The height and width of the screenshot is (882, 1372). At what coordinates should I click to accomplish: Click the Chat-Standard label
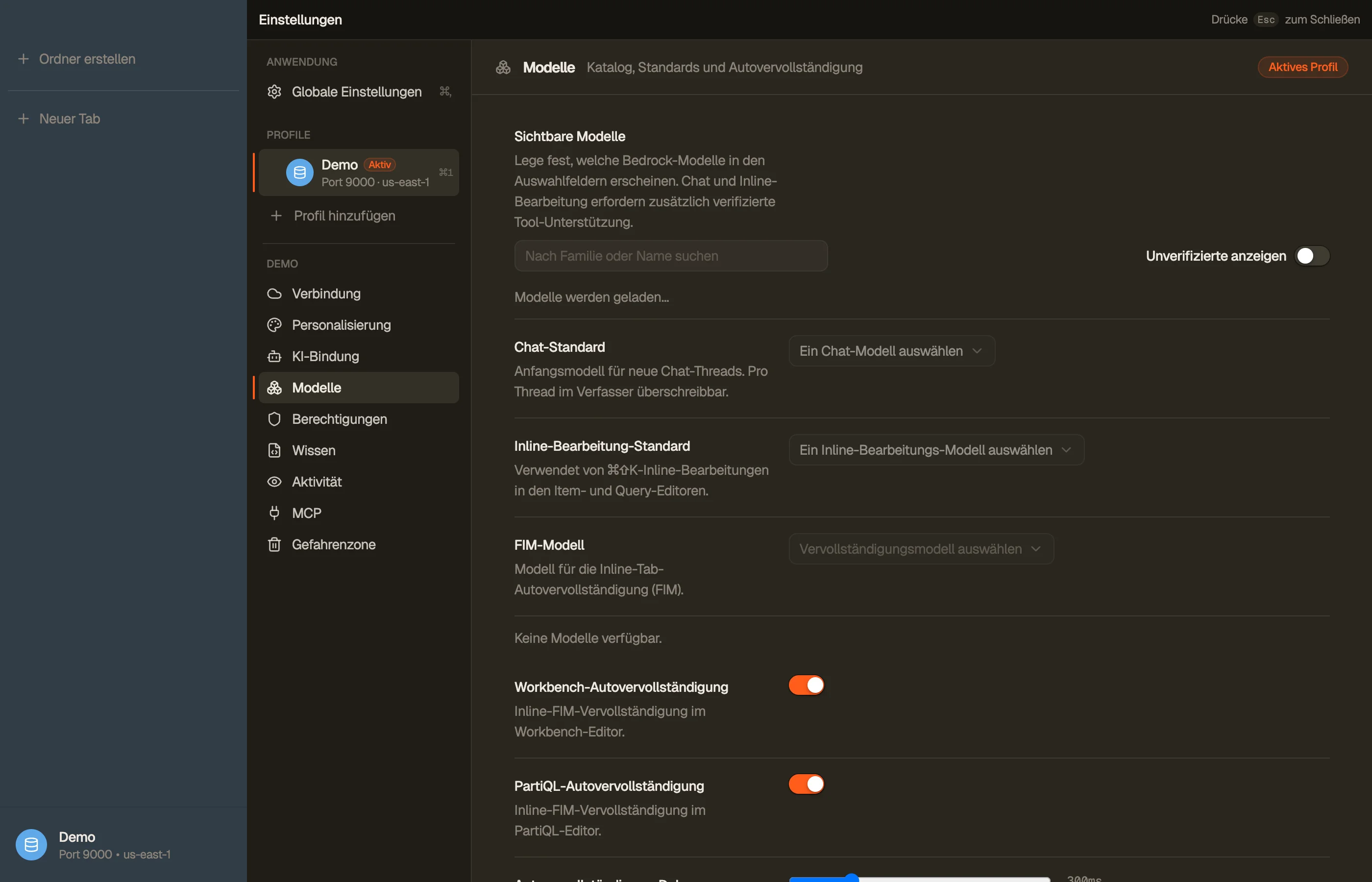(x=560, y=347)
